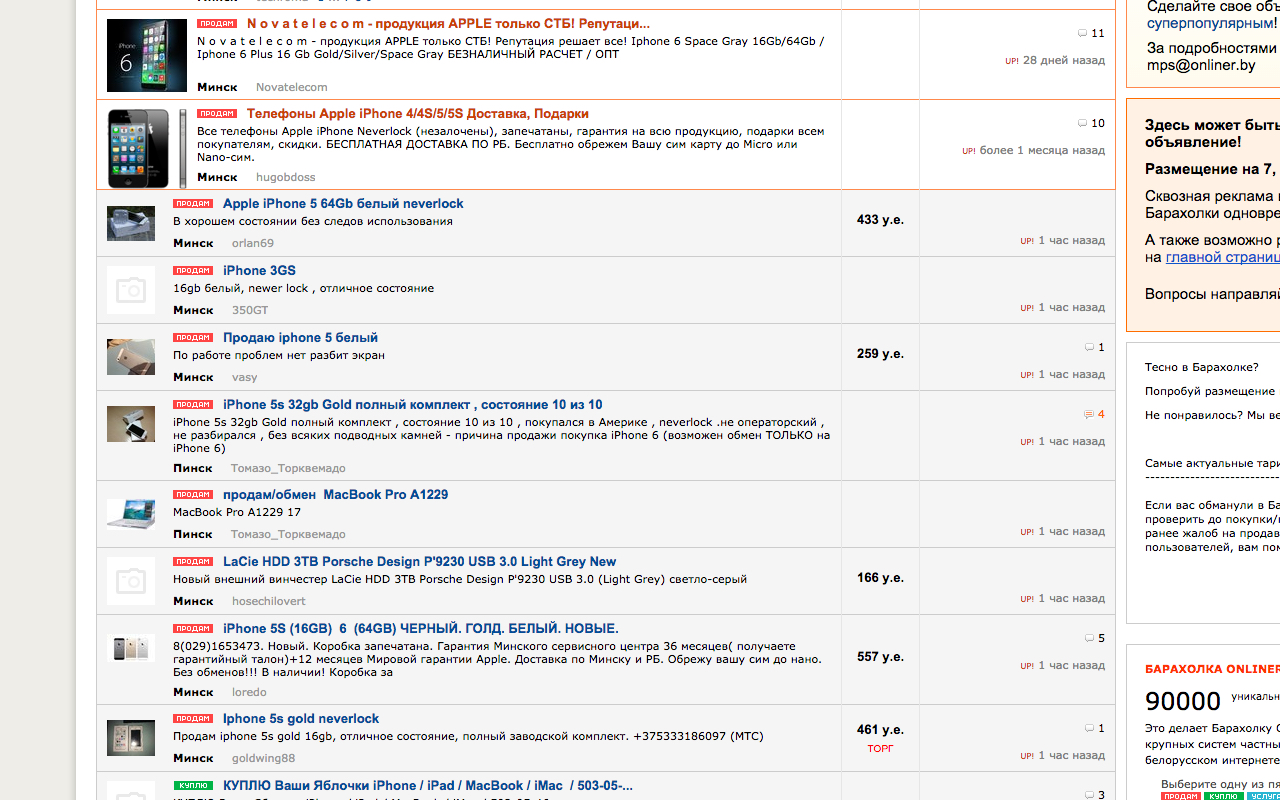Click thumbnail of iPhone 5 64Gb белый listing
1280x800 pixels.
(x=131, y=223)
